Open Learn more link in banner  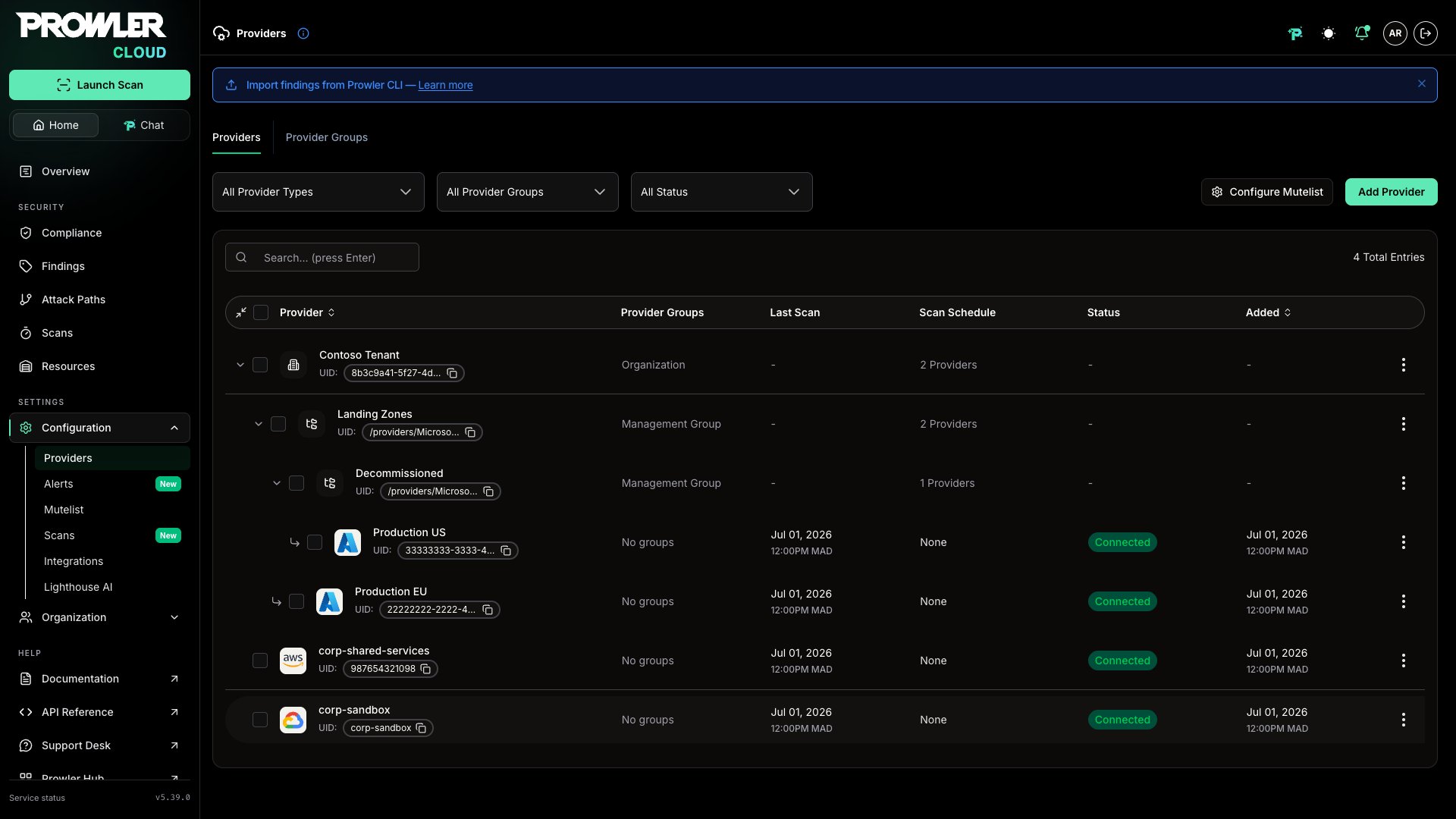coord(445,85)
